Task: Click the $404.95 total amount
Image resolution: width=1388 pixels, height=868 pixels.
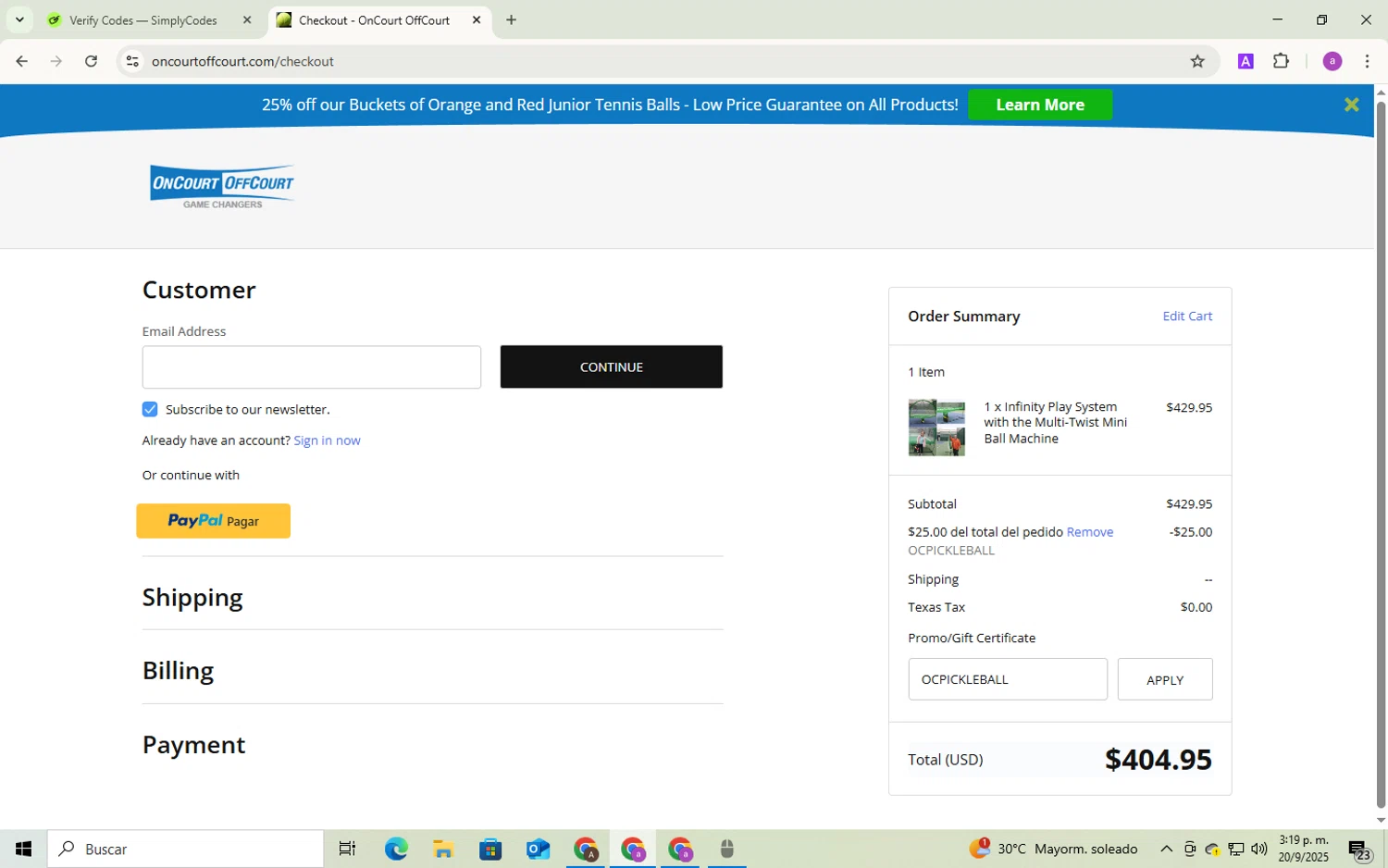Action: click(1158, 760)
